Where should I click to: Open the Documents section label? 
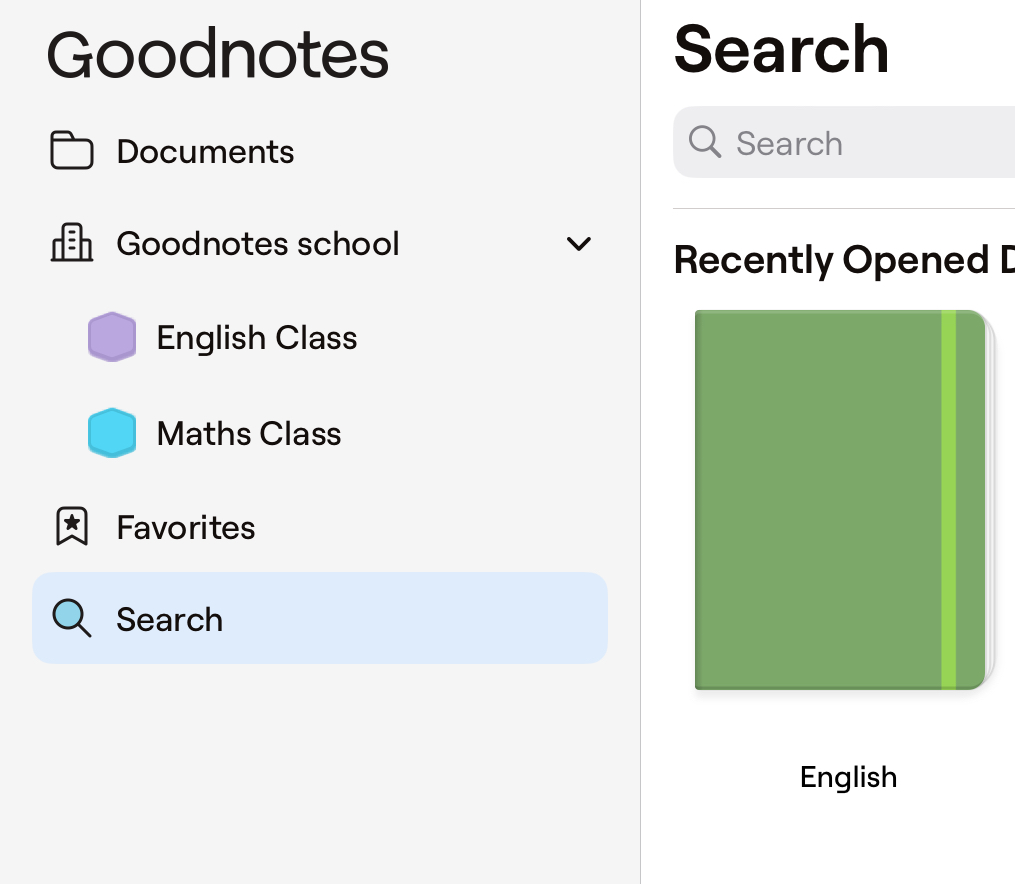[205, 152]
